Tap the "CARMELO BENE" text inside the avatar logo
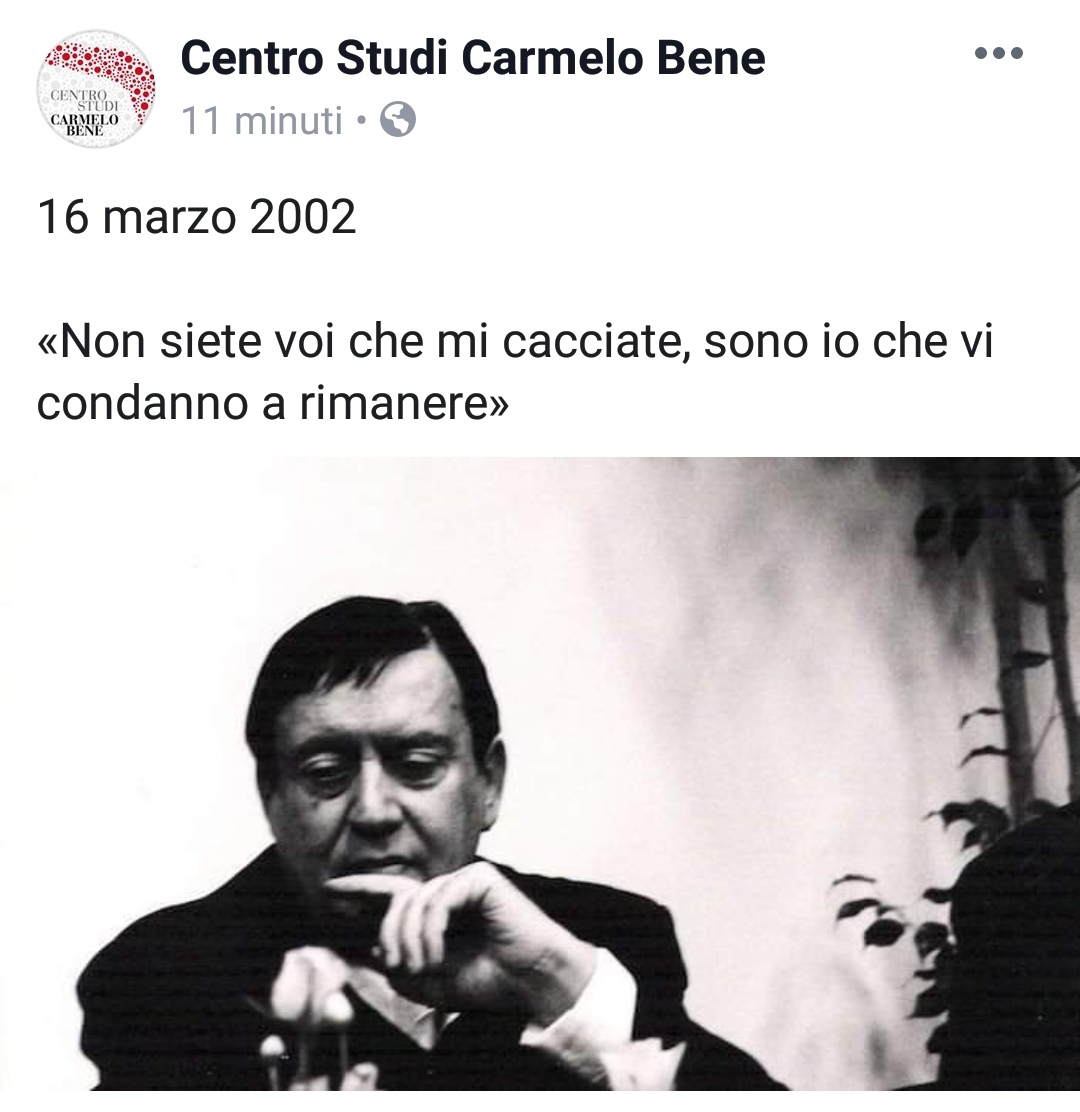This screenshot has width=1080, height=1112. 84,126
